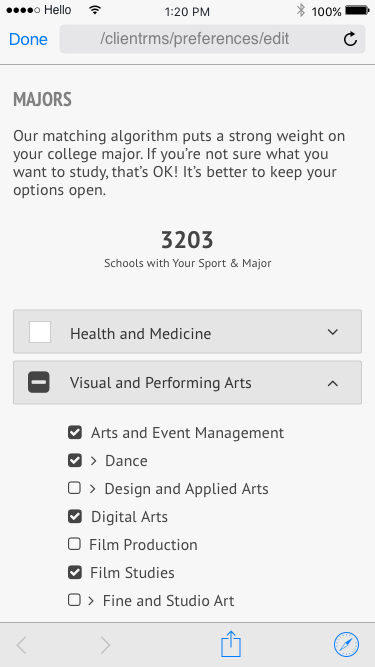375x667 pixels.
Task: Tap the battery indicator in status bar
Action: [357, 10]
